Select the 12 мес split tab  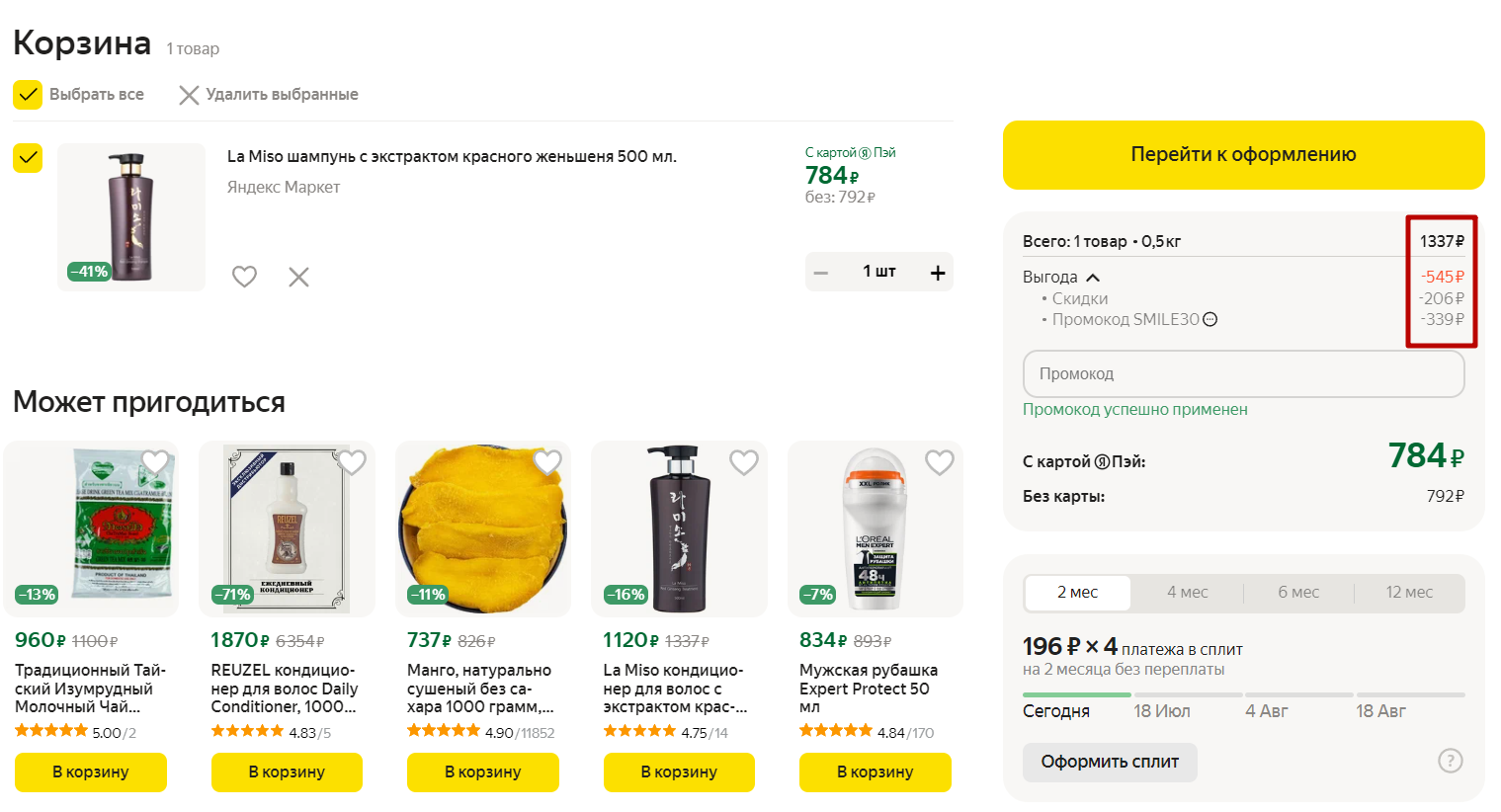[1408, 592]
